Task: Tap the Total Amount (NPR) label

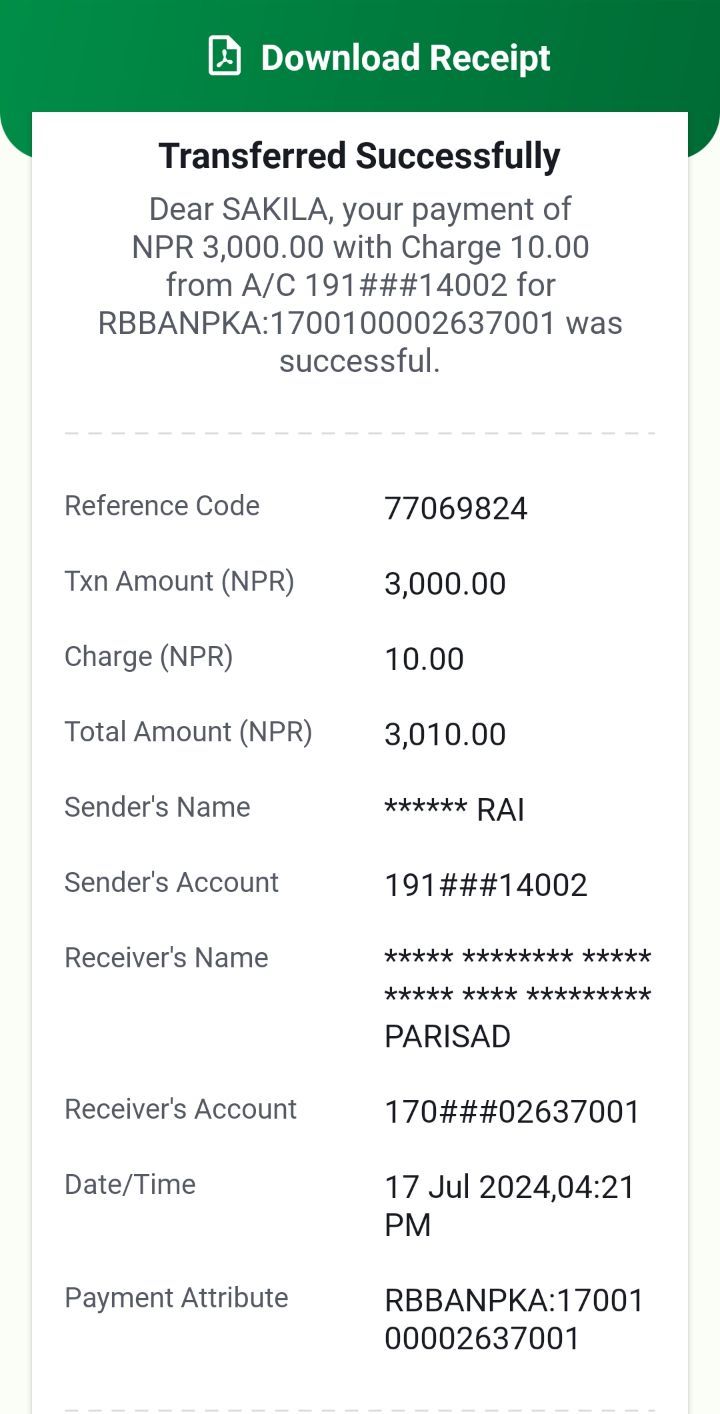Action: (x=189, y=732)
